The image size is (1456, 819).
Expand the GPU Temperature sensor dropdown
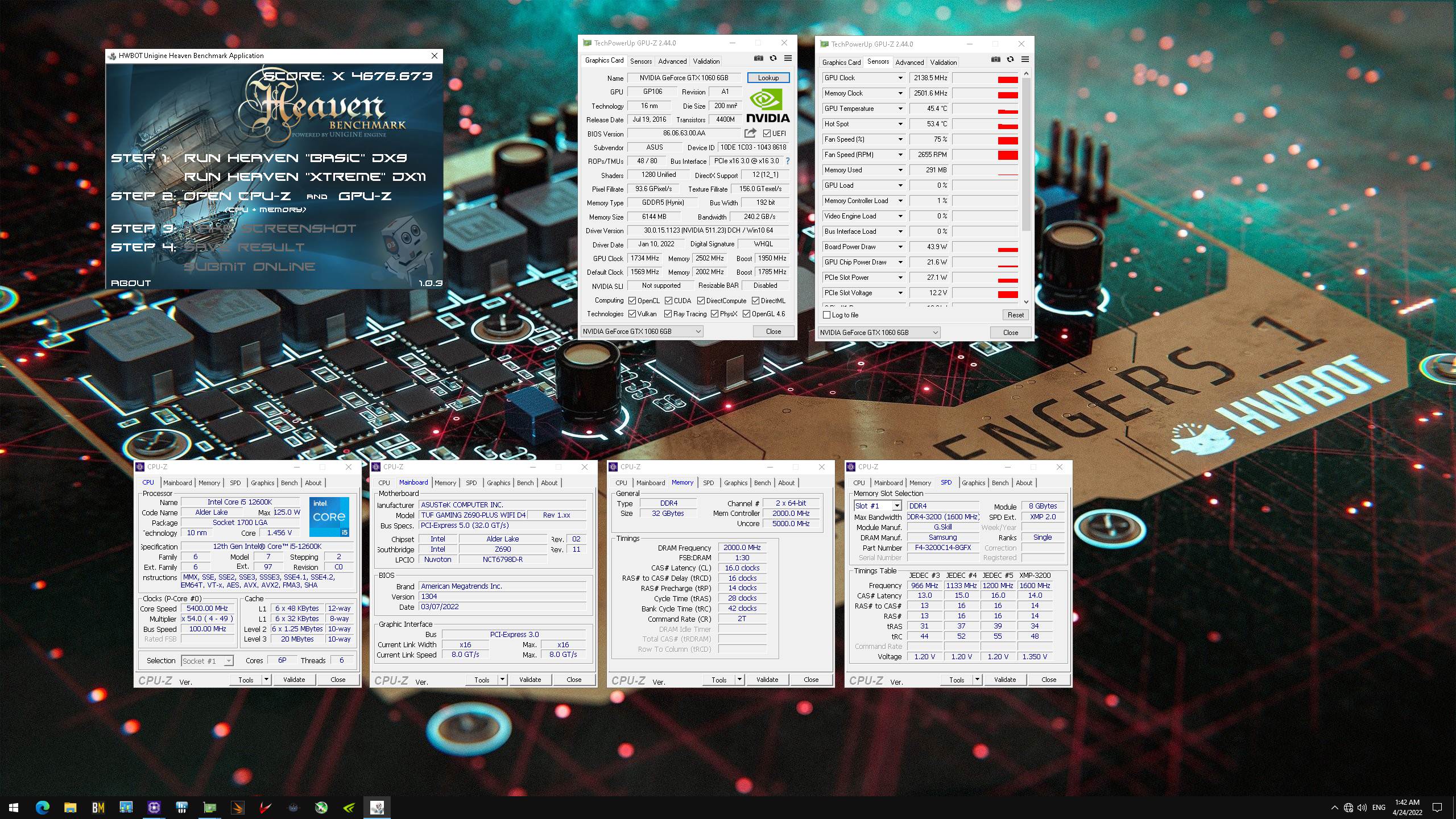click(900, 109)
